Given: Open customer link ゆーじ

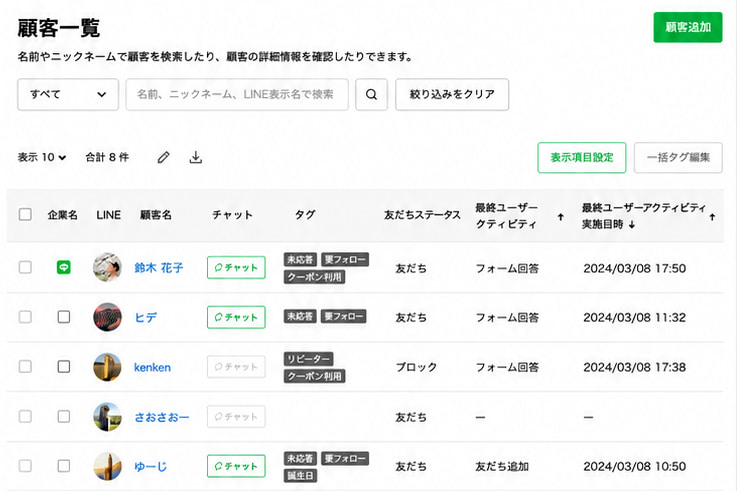Looking at the screenshot, I should coord(150,467).
